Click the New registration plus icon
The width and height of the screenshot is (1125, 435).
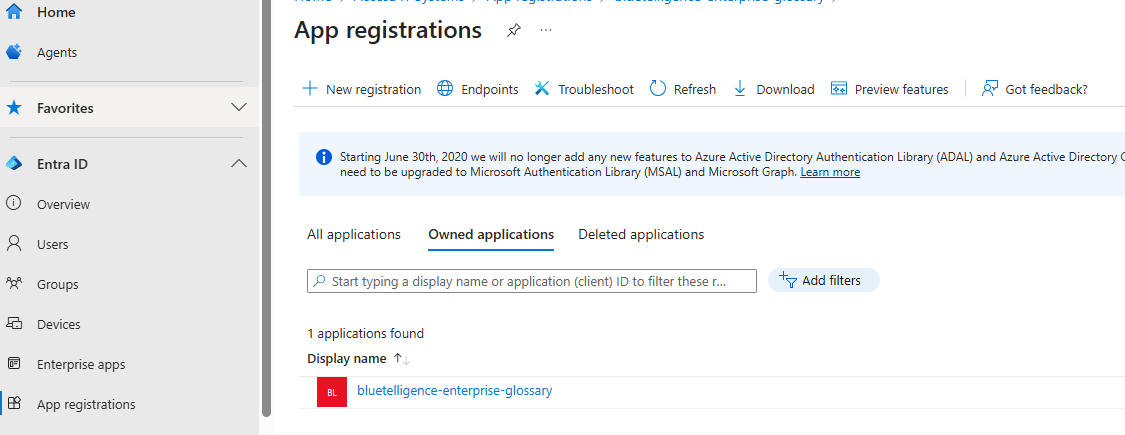[309, 89]
